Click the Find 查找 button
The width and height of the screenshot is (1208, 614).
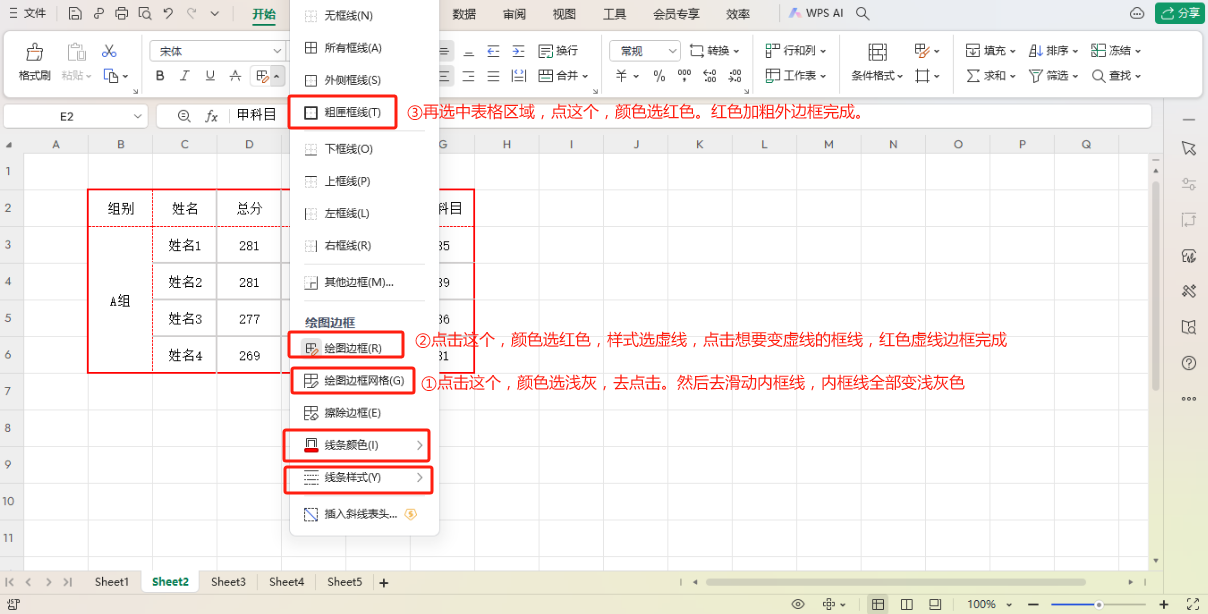coord(1116,76)
